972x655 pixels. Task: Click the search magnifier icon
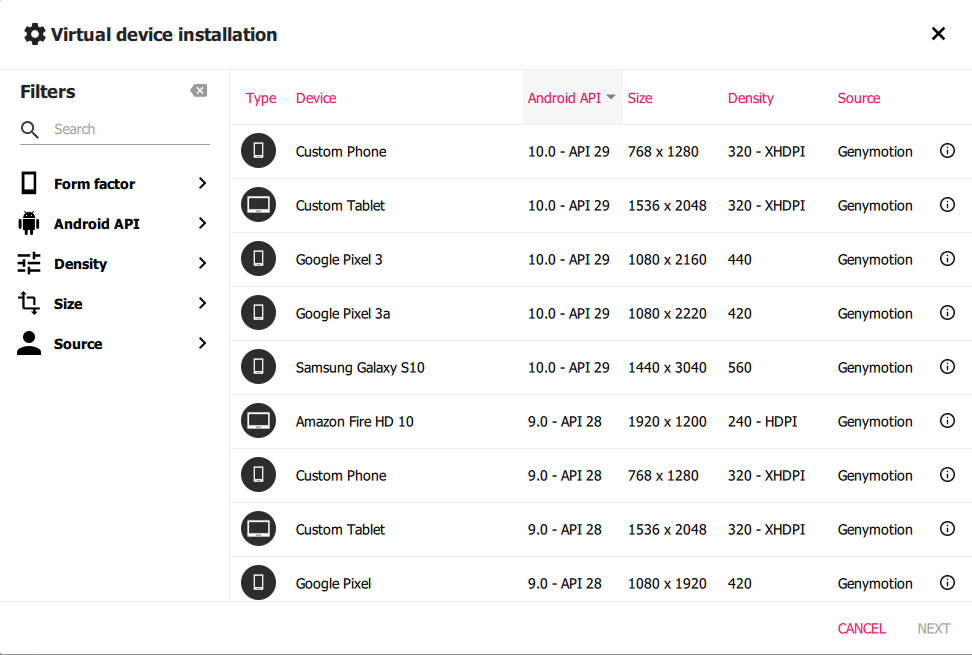(30, 129)
